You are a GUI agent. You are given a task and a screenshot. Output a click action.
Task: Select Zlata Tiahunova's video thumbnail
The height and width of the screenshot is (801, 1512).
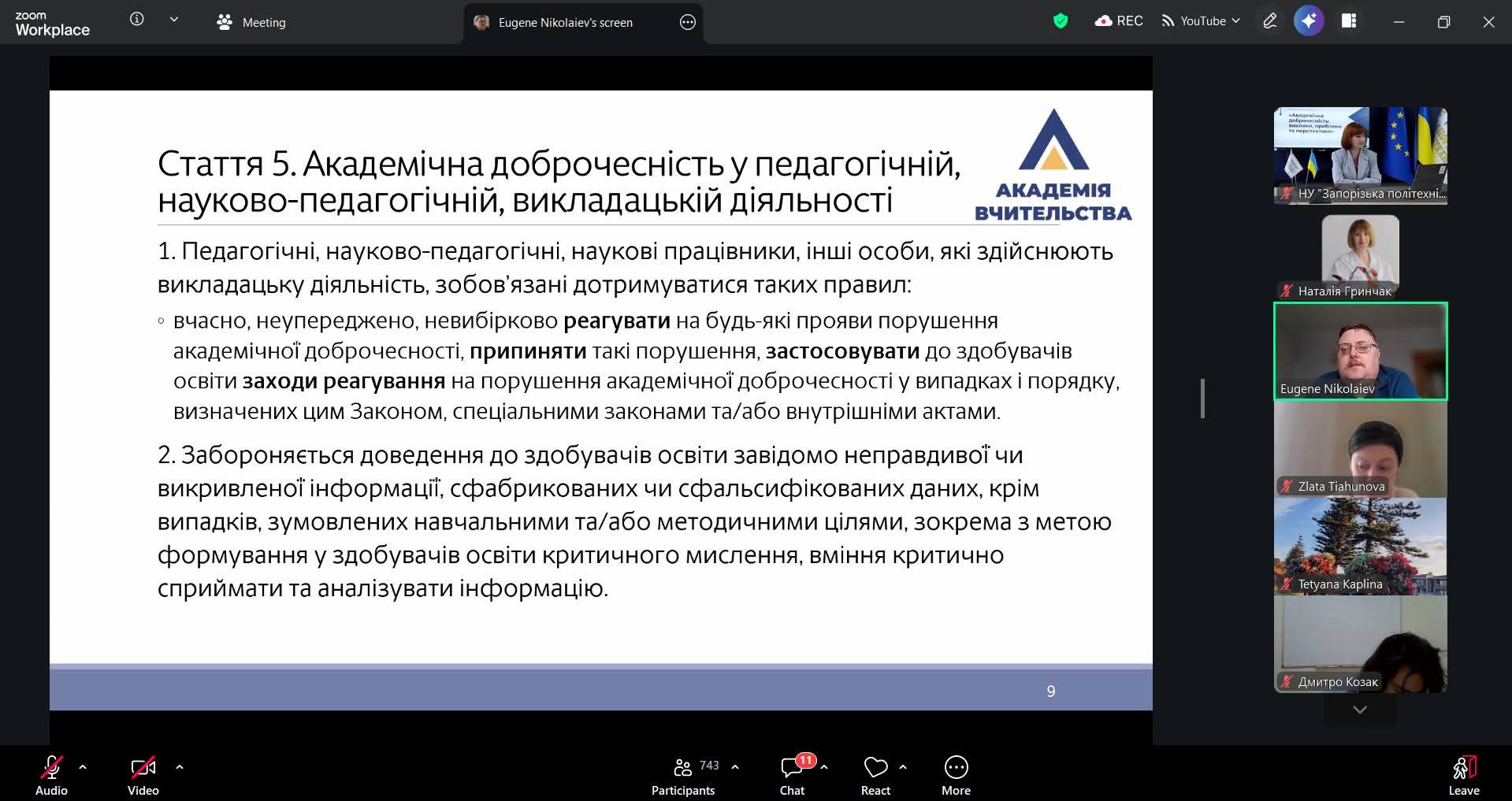point(1360,449)
